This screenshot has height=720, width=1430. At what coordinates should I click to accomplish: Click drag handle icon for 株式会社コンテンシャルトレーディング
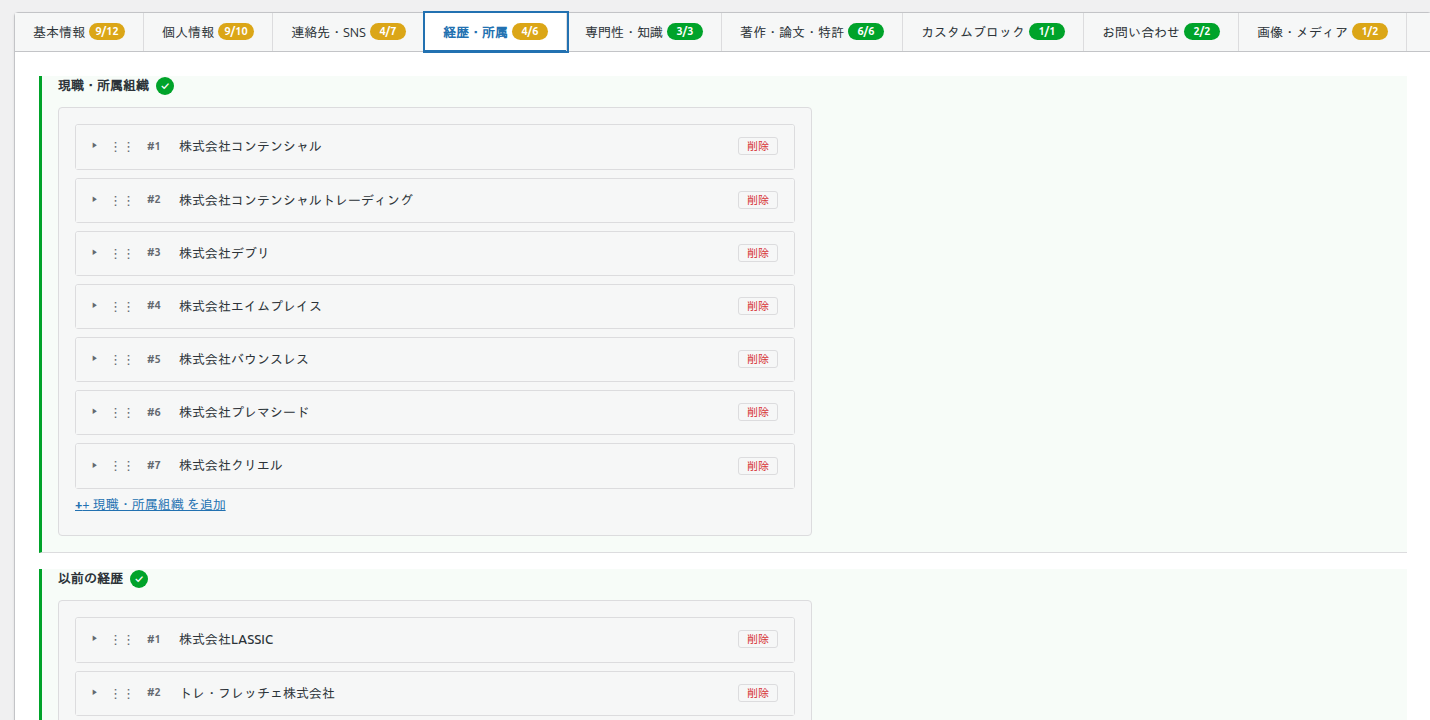coord(122,200)
